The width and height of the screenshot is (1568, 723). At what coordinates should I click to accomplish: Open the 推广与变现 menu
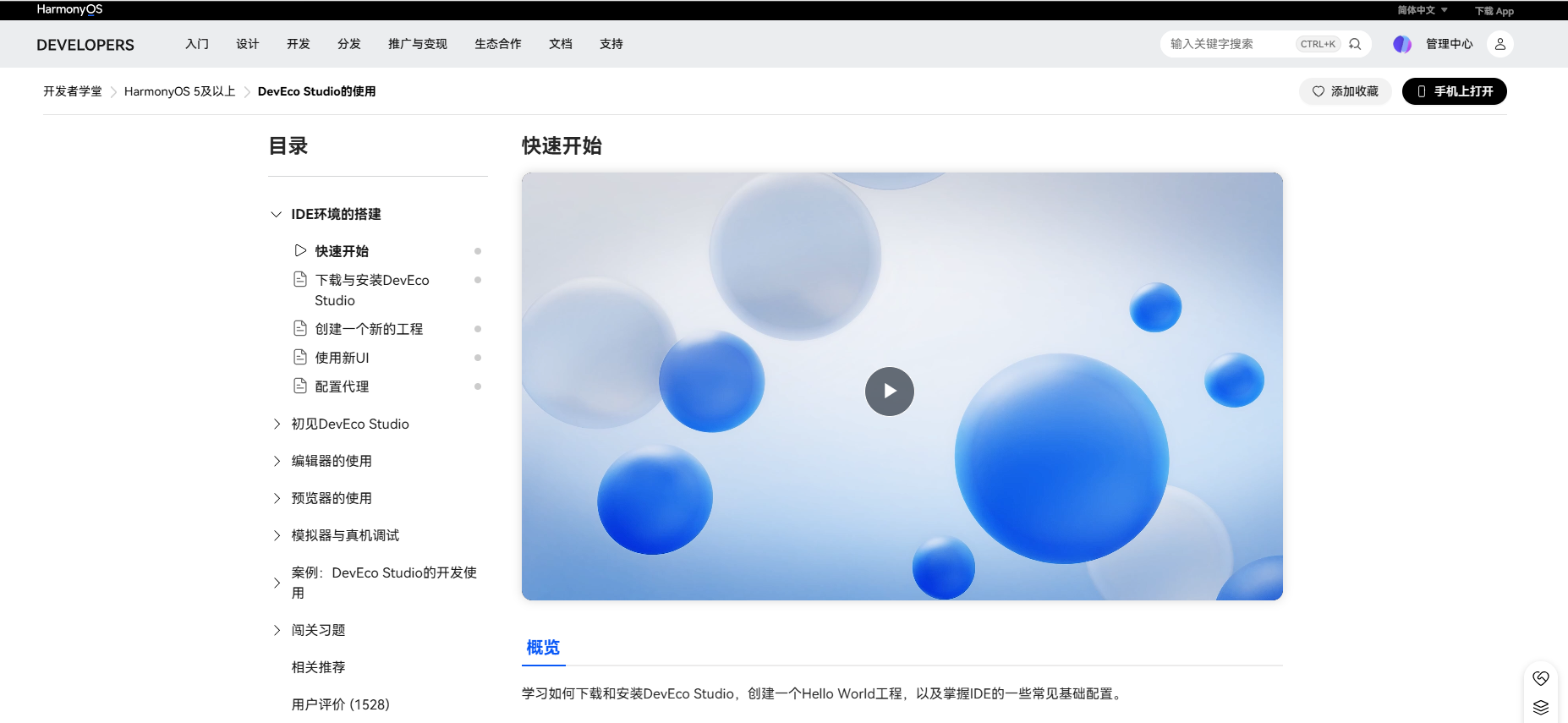418,44
